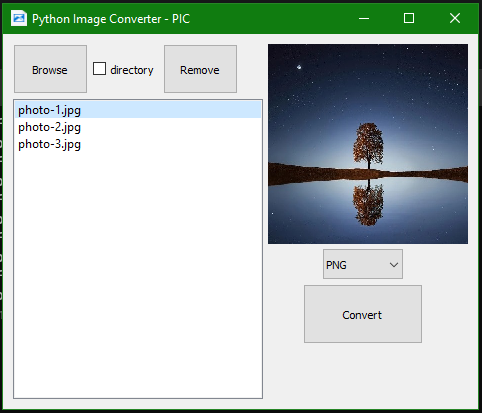Viewport: 482px width, 413px height.
Task: Maximize the Python Image Converter window
Action: tap(409, 18)
